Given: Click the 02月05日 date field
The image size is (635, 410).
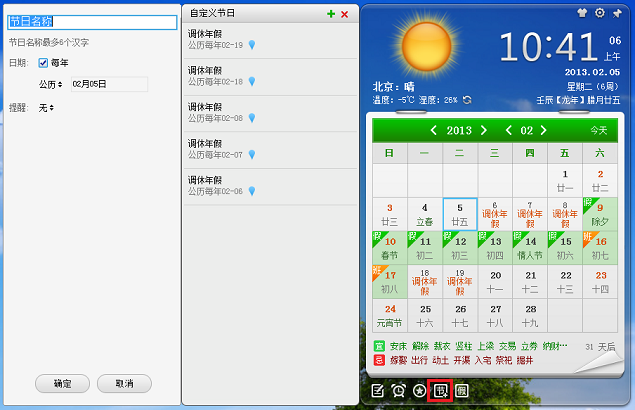Looking at the screenshot, I should (x=109, y=84).
